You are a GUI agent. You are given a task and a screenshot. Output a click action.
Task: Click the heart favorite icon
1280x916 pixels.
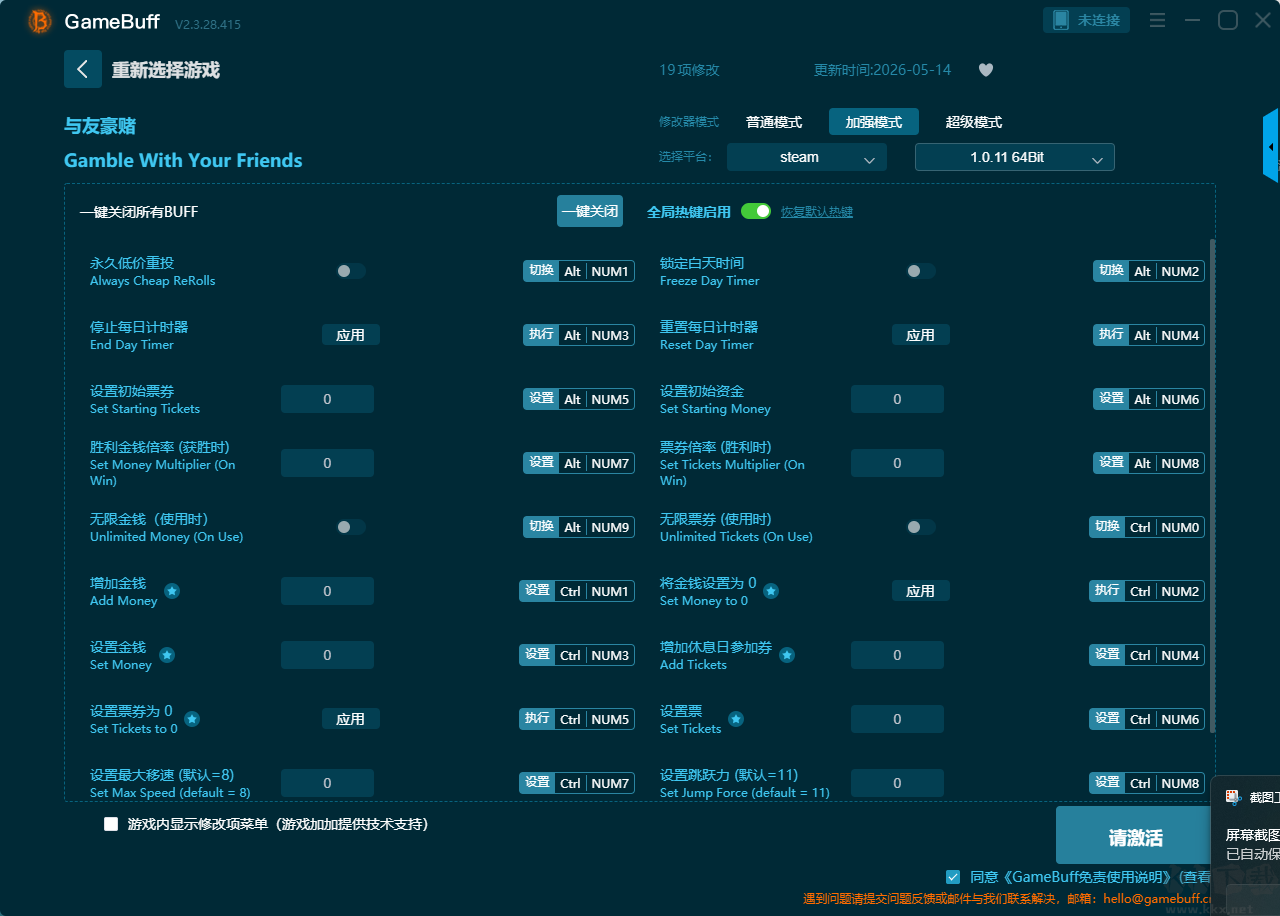click(986, 70)
